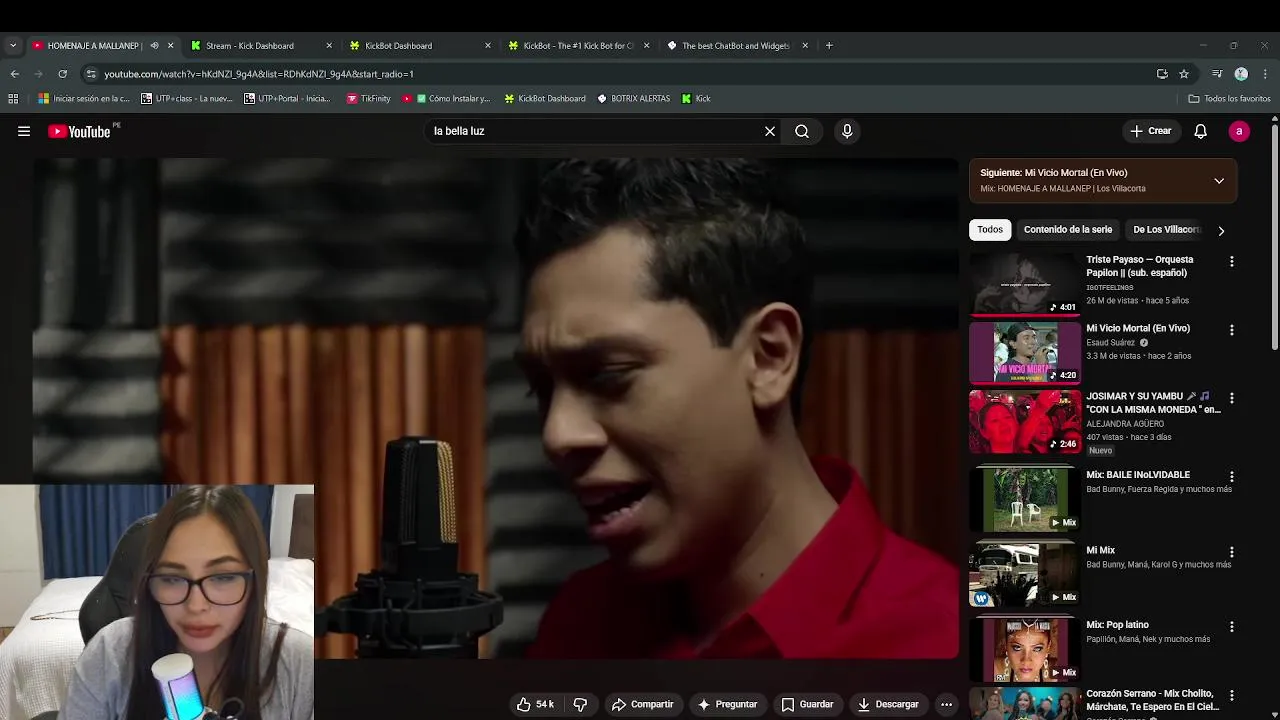Open Mix: Pop latino title
1280x720 pixels.
pyautogui.click(x=1118, y=625)
